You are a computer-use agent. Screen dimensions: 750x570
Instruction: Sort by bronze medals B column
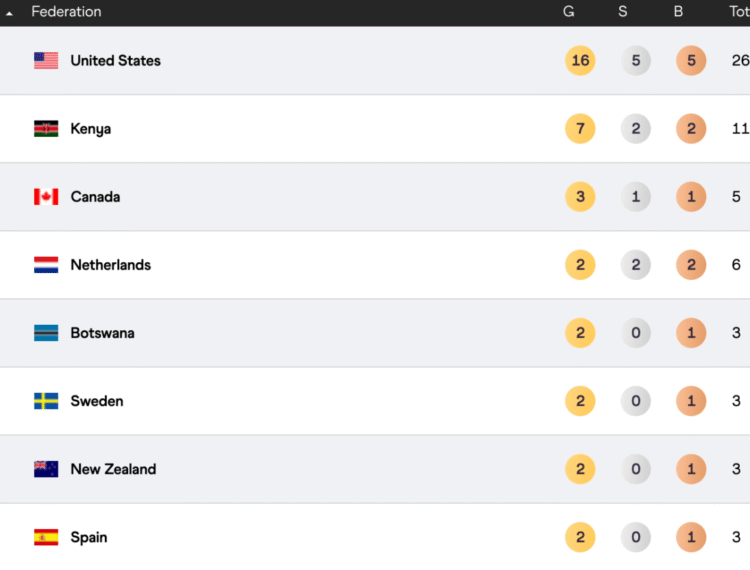(679, 12)
